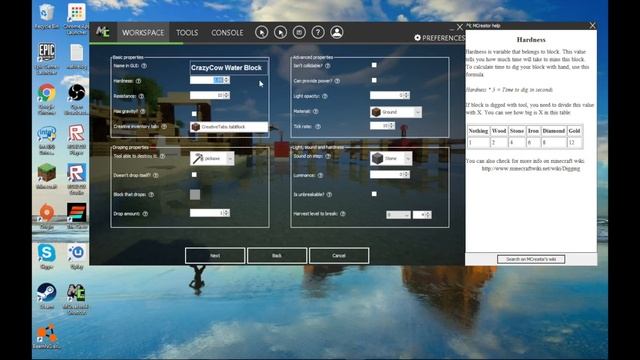The height and width of the screenshot is (360, 640).
Task: Click the help icon next to Luminance
Action: tap(320, 176)
